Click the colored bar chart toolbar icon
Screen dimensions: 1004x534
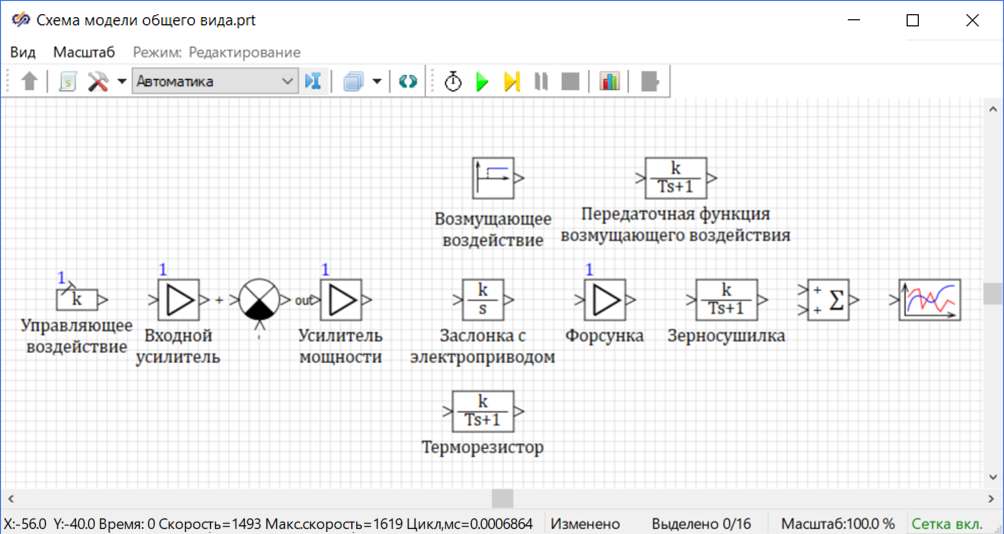click(610, 82)
